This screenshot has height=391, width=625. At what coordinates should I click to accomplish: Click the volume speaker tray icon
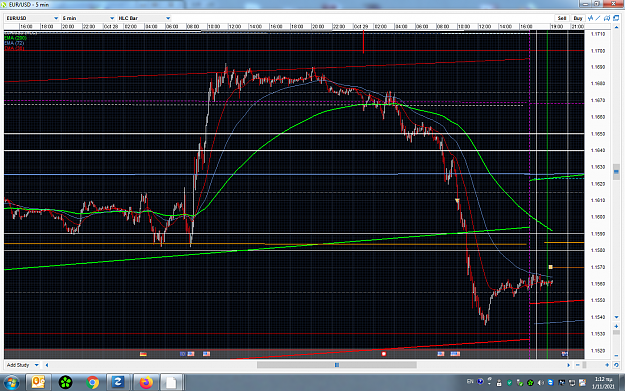tap(540, 383)
